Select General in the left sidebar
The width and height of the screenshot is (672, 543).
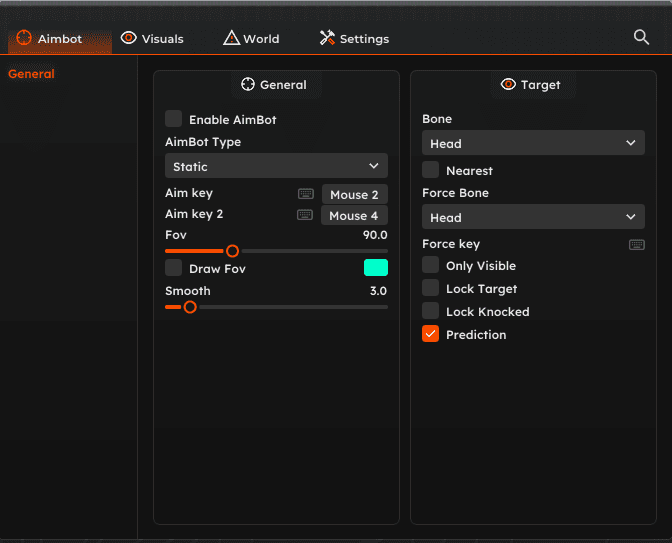click(31, 74)
